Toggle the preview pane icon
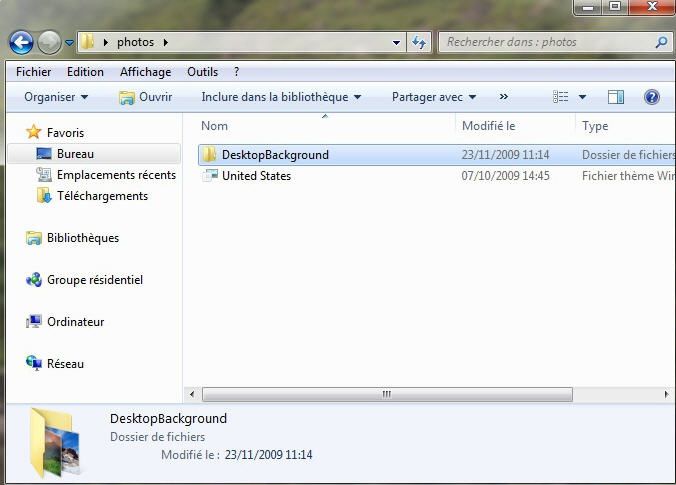This screenshot has width=676, height=485. (x=616, y=97)
